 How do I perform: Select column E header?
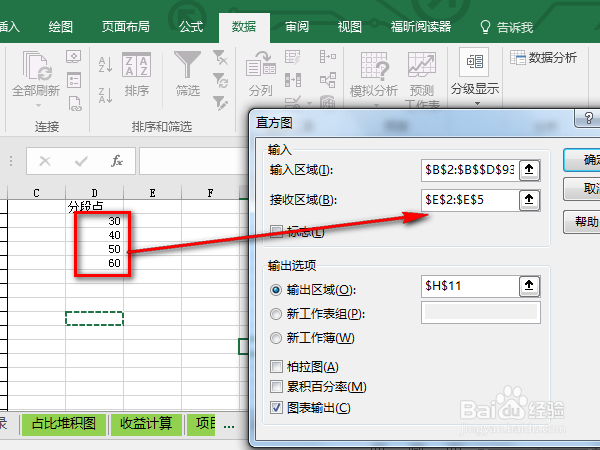point(152,193)
